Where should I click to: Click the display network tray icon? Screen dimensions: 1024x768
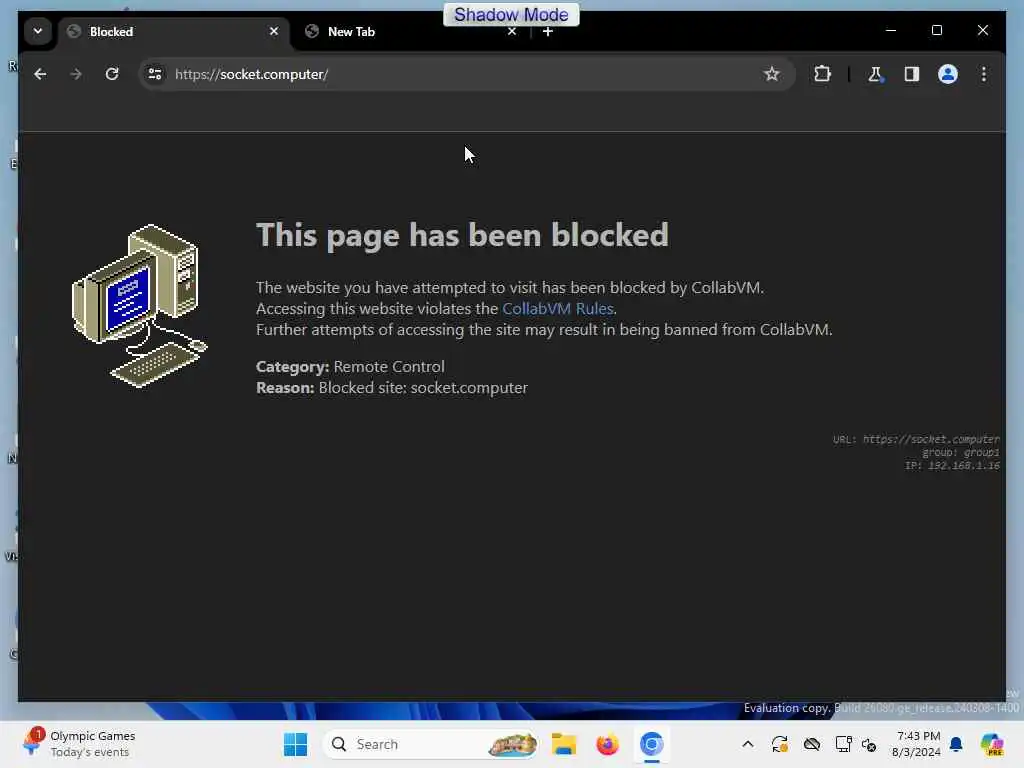coord(843,744)
